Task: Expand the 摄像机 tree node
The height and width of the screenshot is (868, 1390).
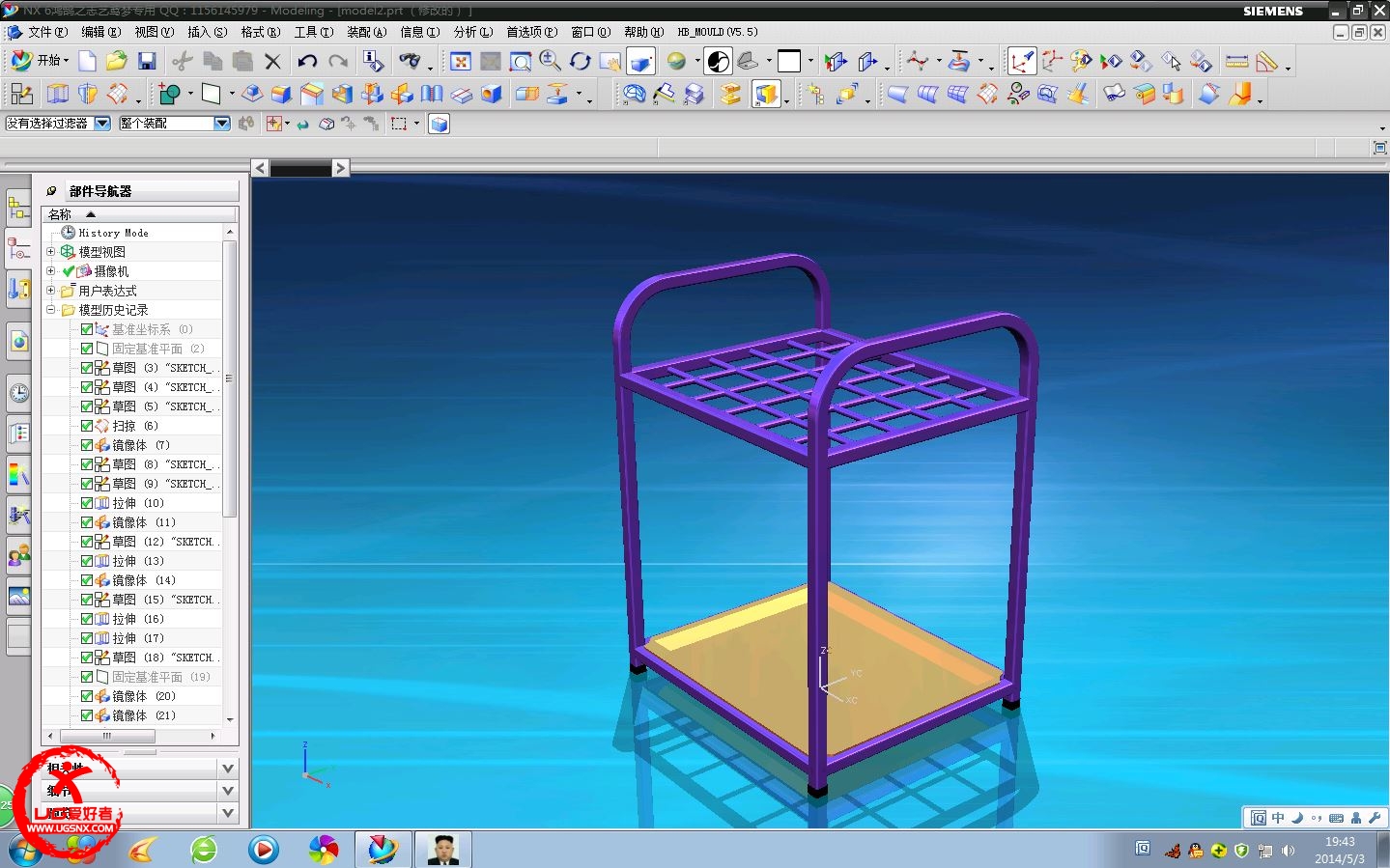Action: pos(51,271)
